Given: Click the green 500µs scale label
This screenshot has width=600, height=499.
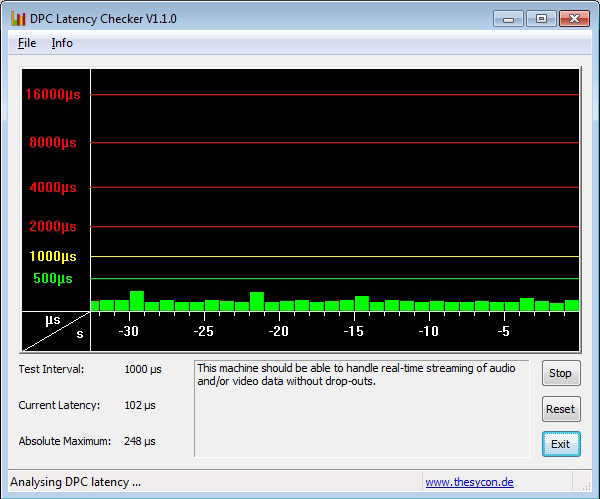Looking at the screenshot, I should pyautogui.click(x=53, y=278).
